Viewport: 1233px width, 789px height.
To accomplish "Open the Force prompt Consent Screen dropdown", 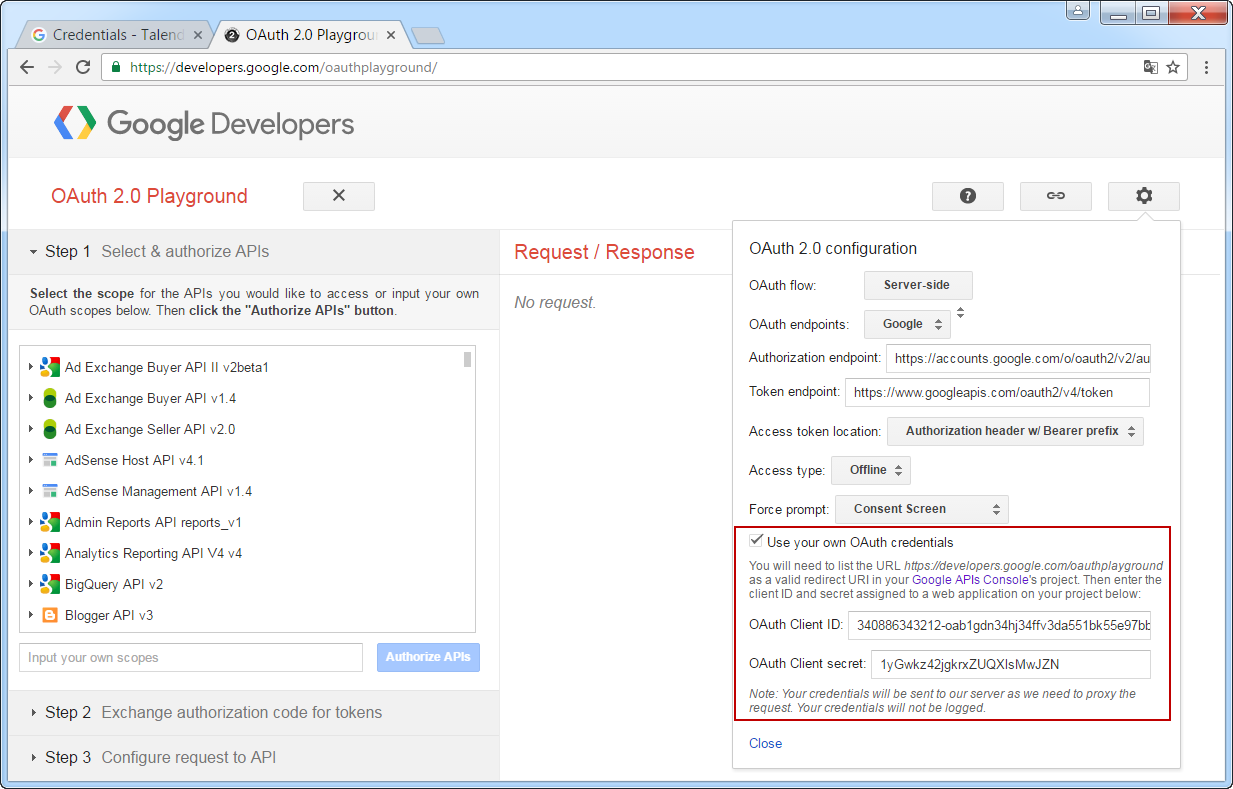I will click(921, 509).
